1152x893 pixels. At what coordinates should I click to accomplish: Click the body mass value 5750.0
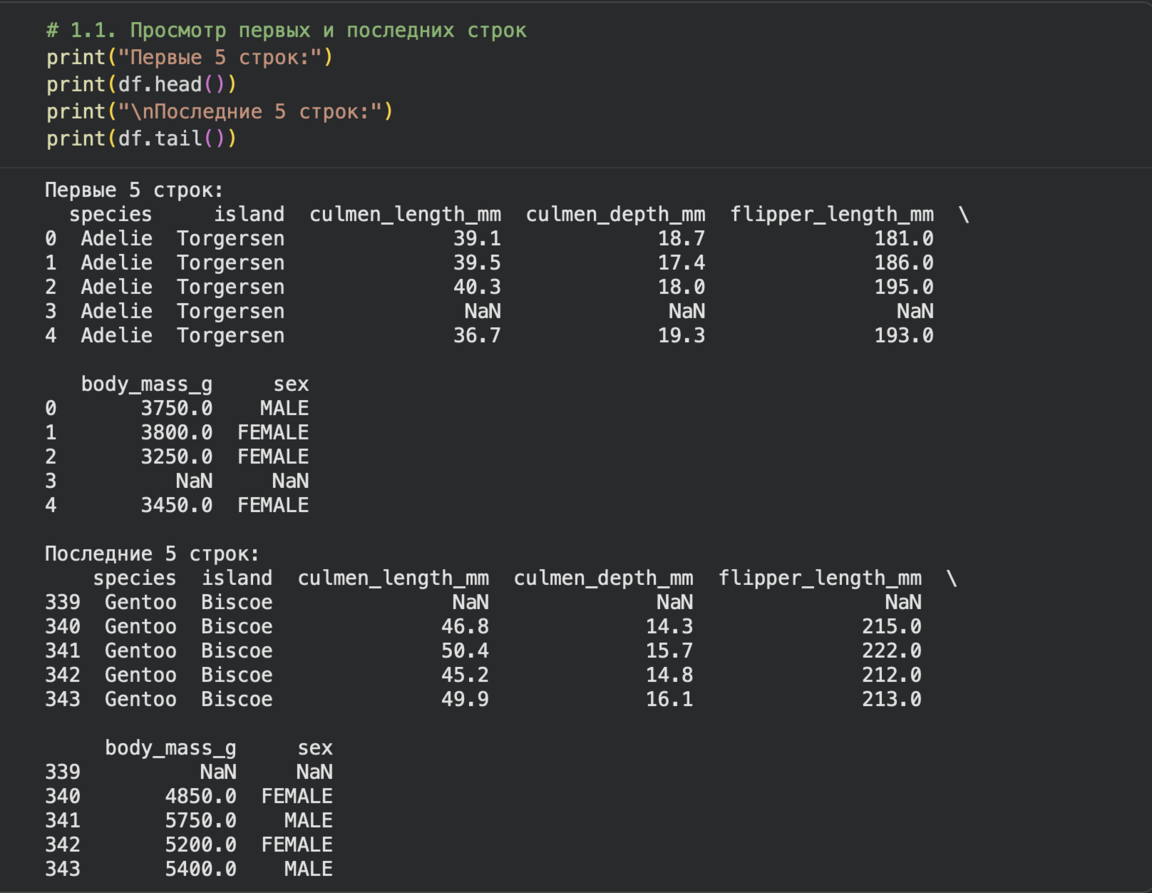200,821
